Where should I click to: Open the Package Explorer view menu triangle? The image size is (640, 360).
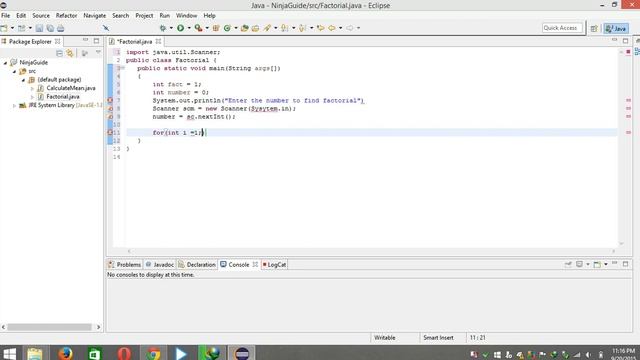point(98,53)
